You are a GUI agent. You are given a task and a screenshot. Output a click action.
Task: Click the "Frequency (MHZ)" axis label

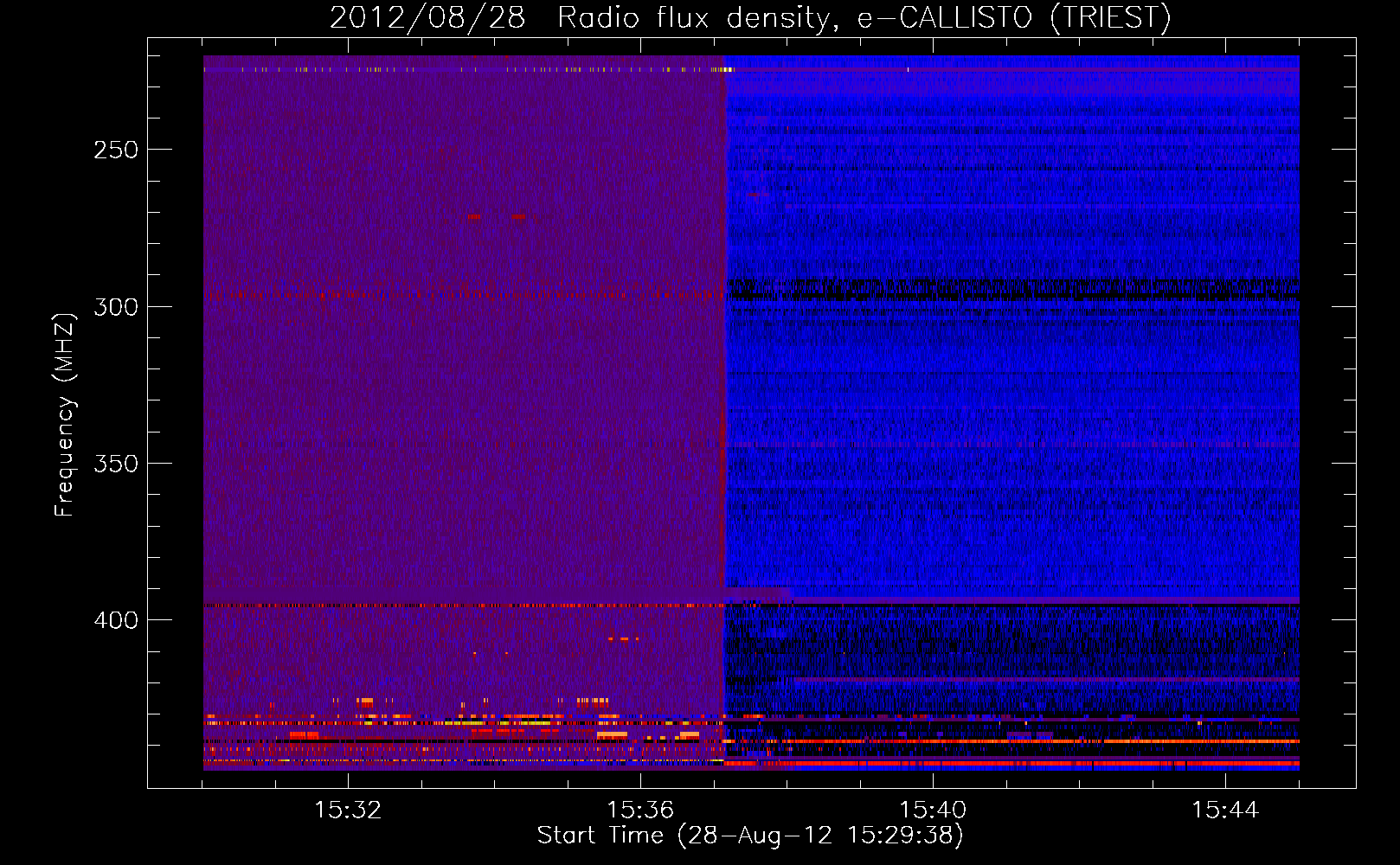point(65,414)
